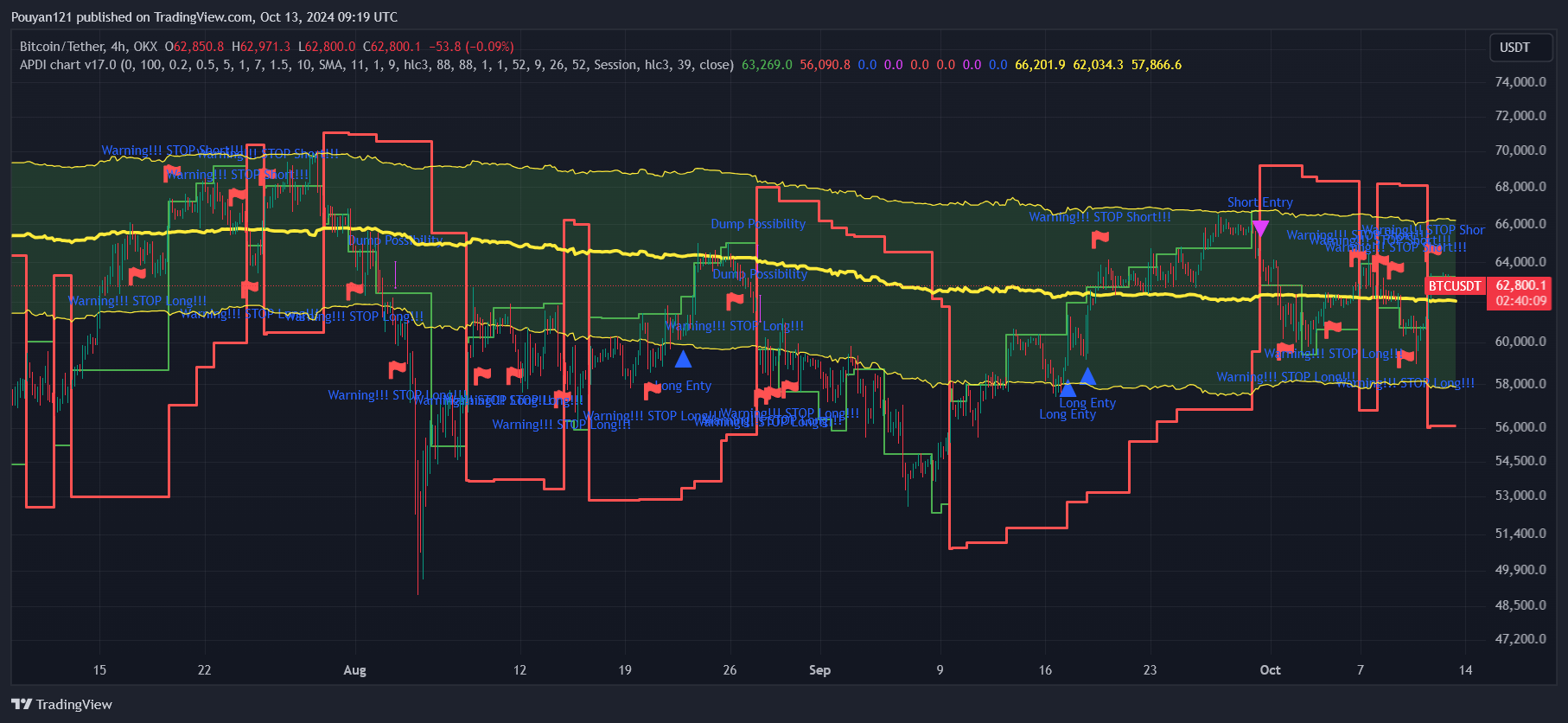The width and height of the screenshot is (1568, 723).
Task: Click the 47,200.0 price axis label
Action: pyautogui.click(x=1520, y=639)
